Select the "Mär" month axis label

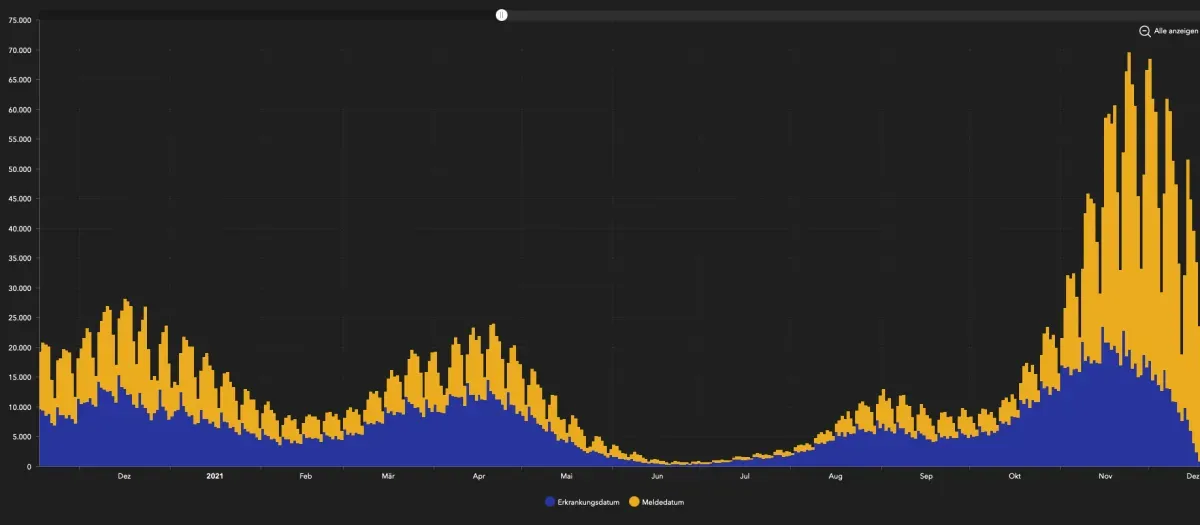pyautogui.click(x=388, y=477)
